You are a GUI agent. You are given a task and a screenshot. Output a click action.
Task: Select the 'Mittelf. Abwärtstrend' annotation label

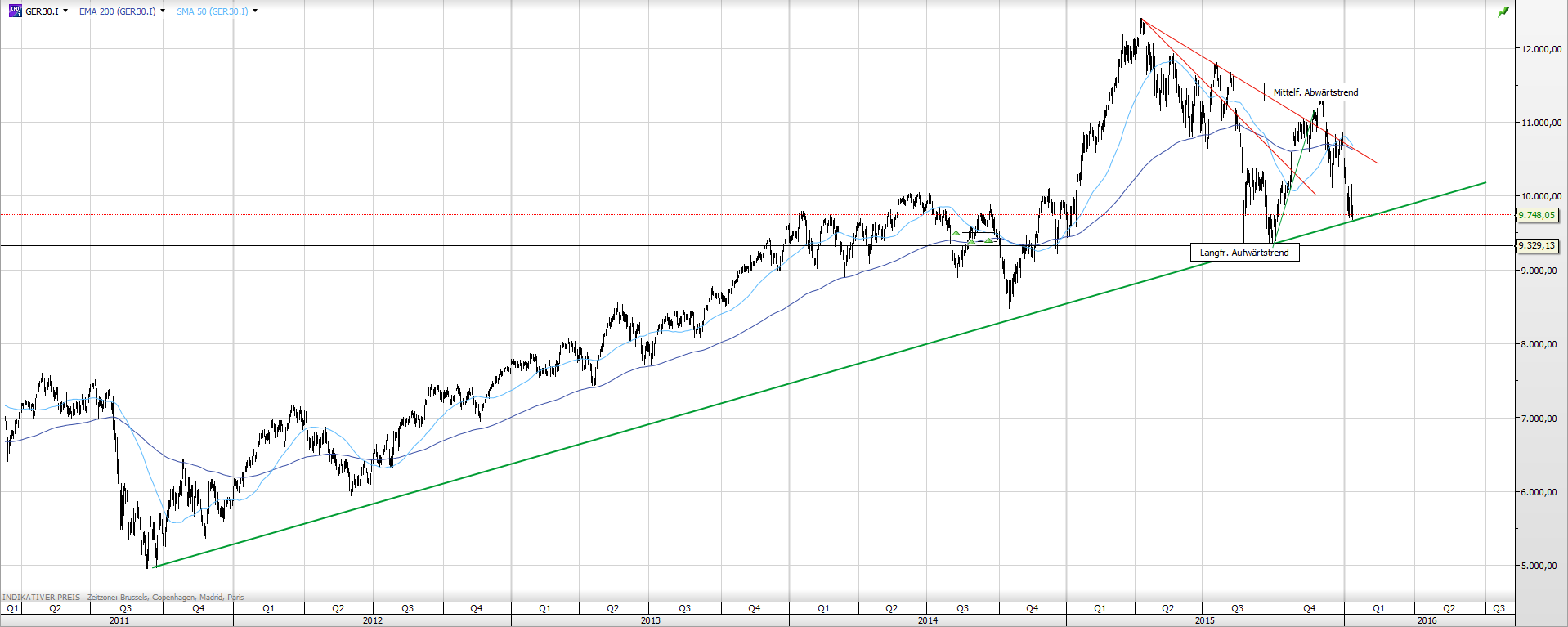pyautogui.click(x=1315, y=92)
